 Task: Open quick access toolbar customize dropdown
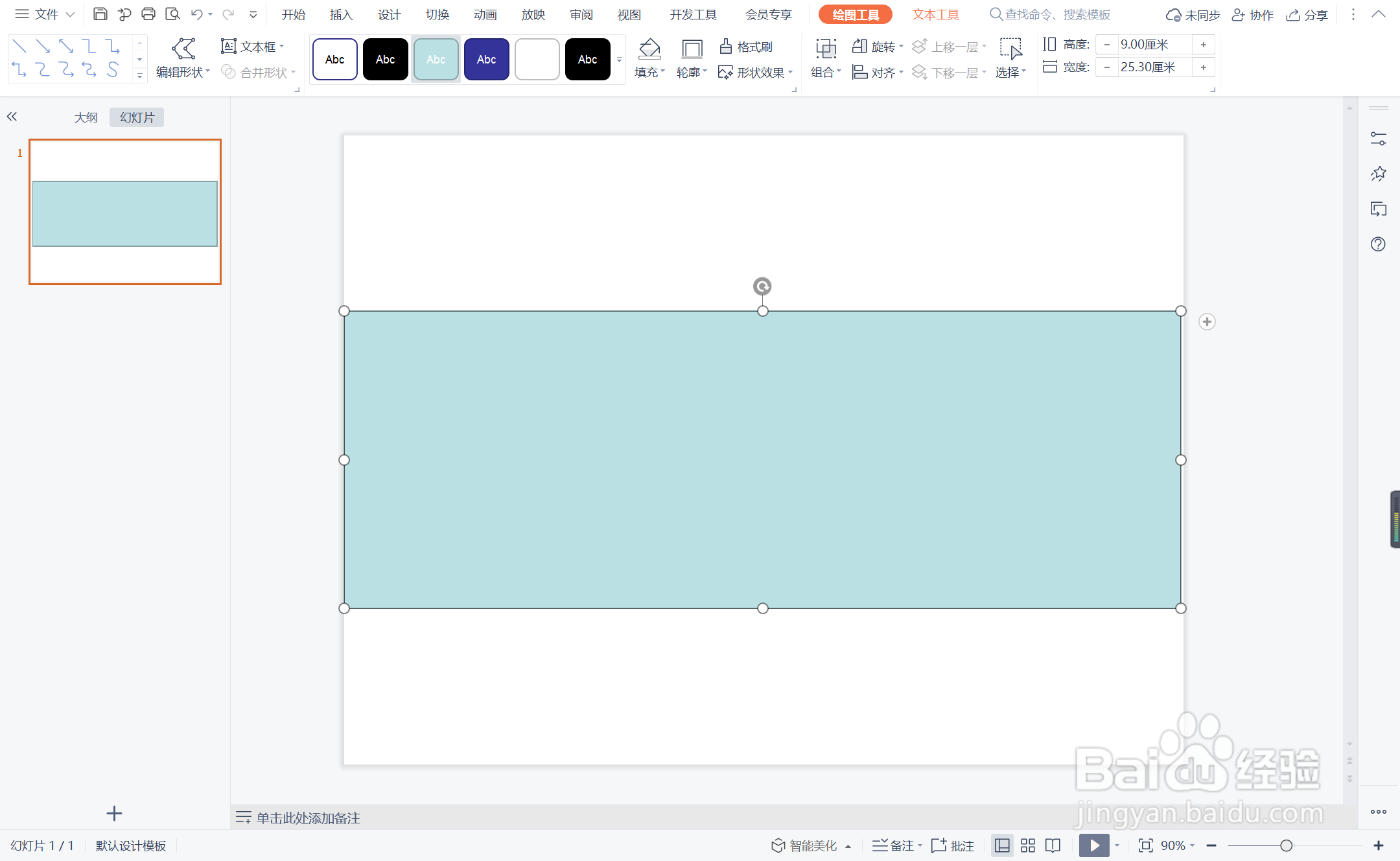coord(253,14)
